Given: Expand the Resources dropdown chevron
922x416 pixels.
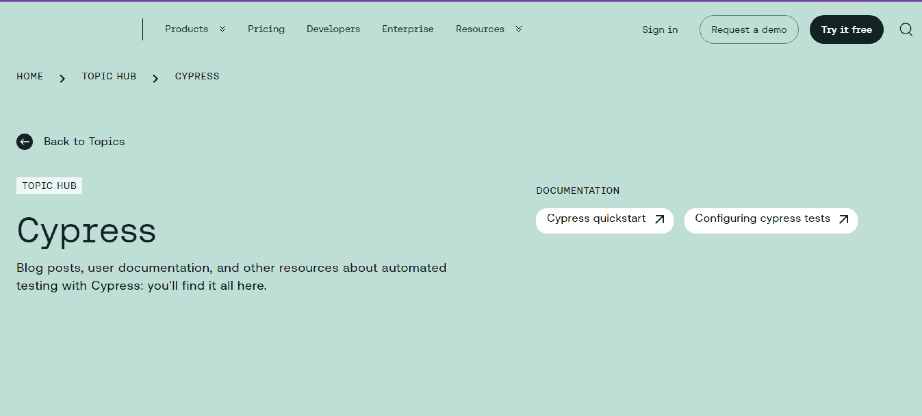Looking at the screenshot, I should (519, 29).
